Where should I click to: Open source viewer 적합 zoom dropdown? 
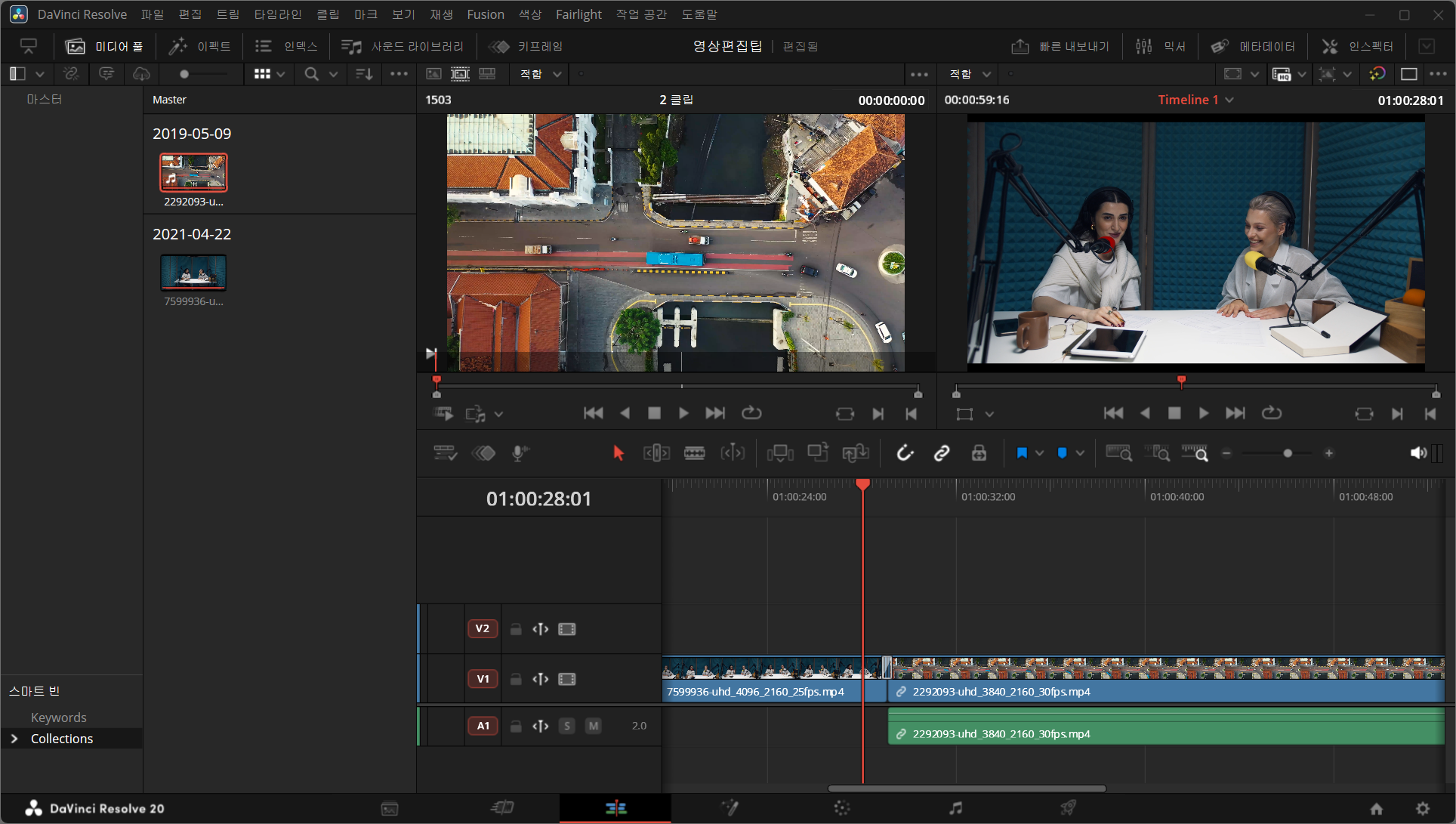coord(541,74)
